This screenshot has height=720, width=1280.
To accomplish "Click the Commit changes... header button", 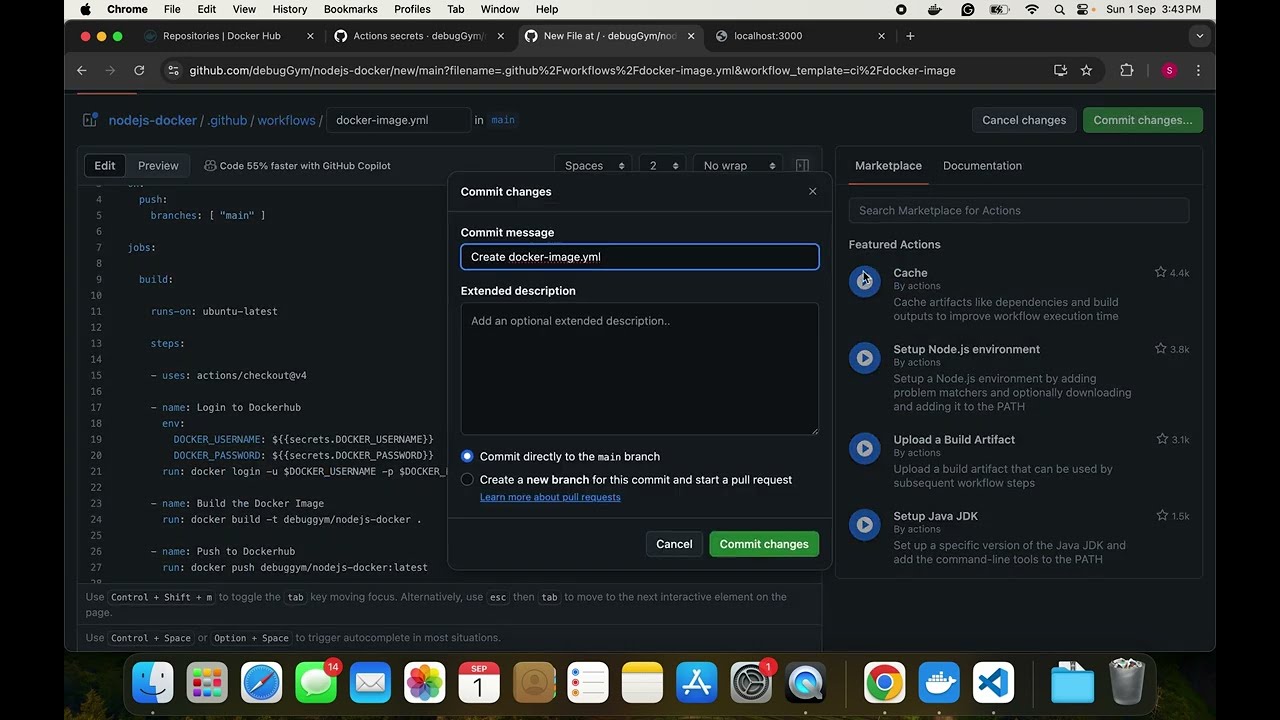I will 1143,120.
